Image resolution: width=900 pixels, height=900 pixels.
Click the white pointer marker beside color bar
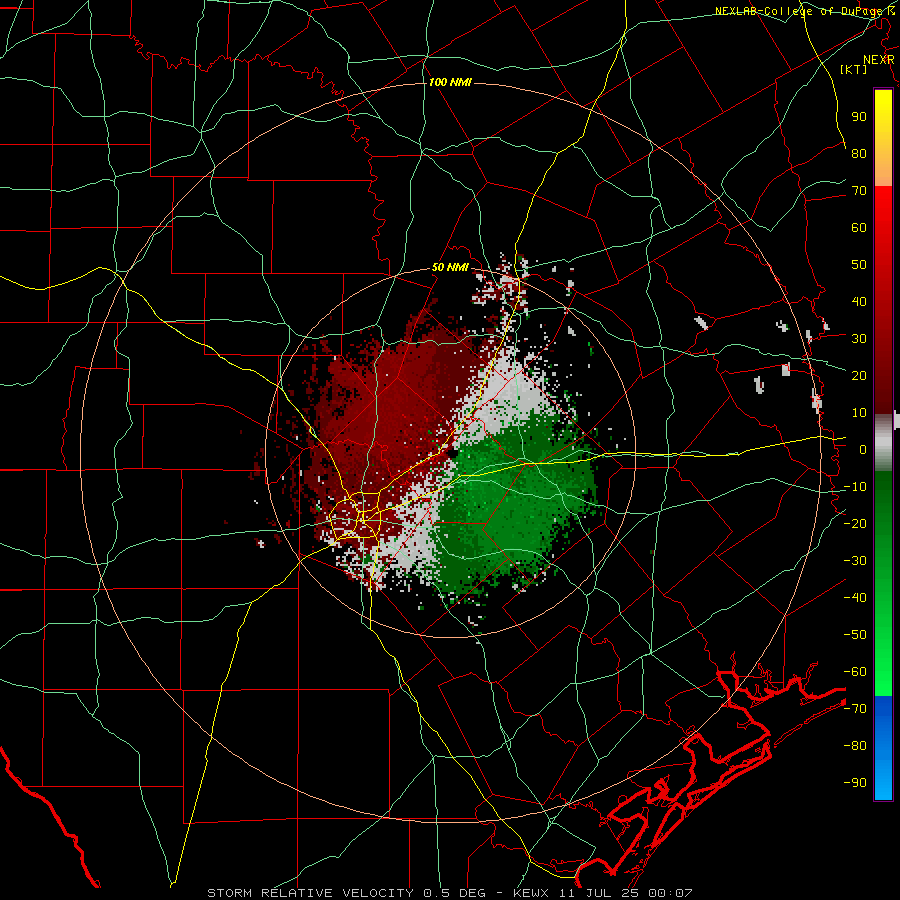click(897, 420)
